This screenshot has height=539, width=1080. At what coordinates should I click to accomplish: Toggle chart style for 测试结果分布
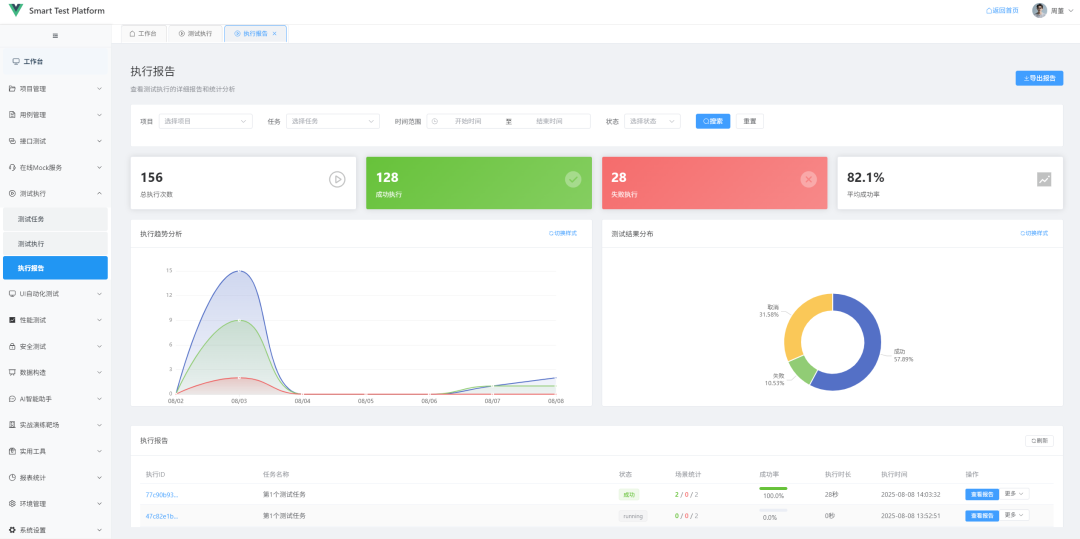pyautogui.click(x=1034, y=233)
